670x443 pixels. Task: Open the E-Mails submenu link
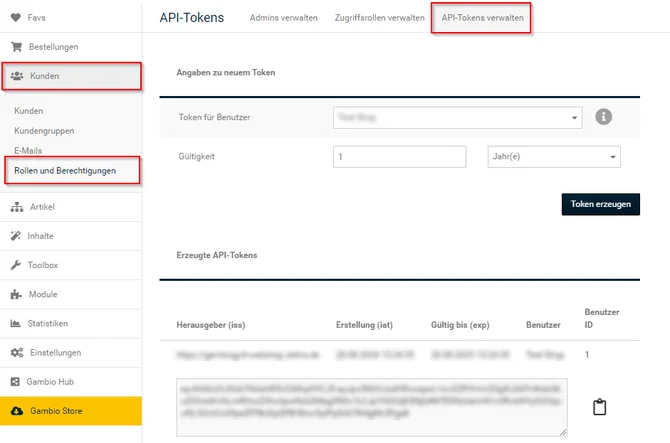[x=28, y=150]
